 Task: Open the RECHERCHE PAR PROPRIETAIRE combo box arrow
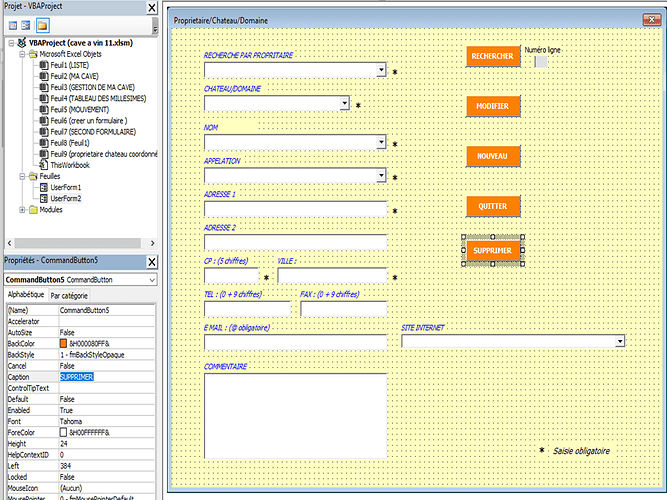tap(382, 71)
